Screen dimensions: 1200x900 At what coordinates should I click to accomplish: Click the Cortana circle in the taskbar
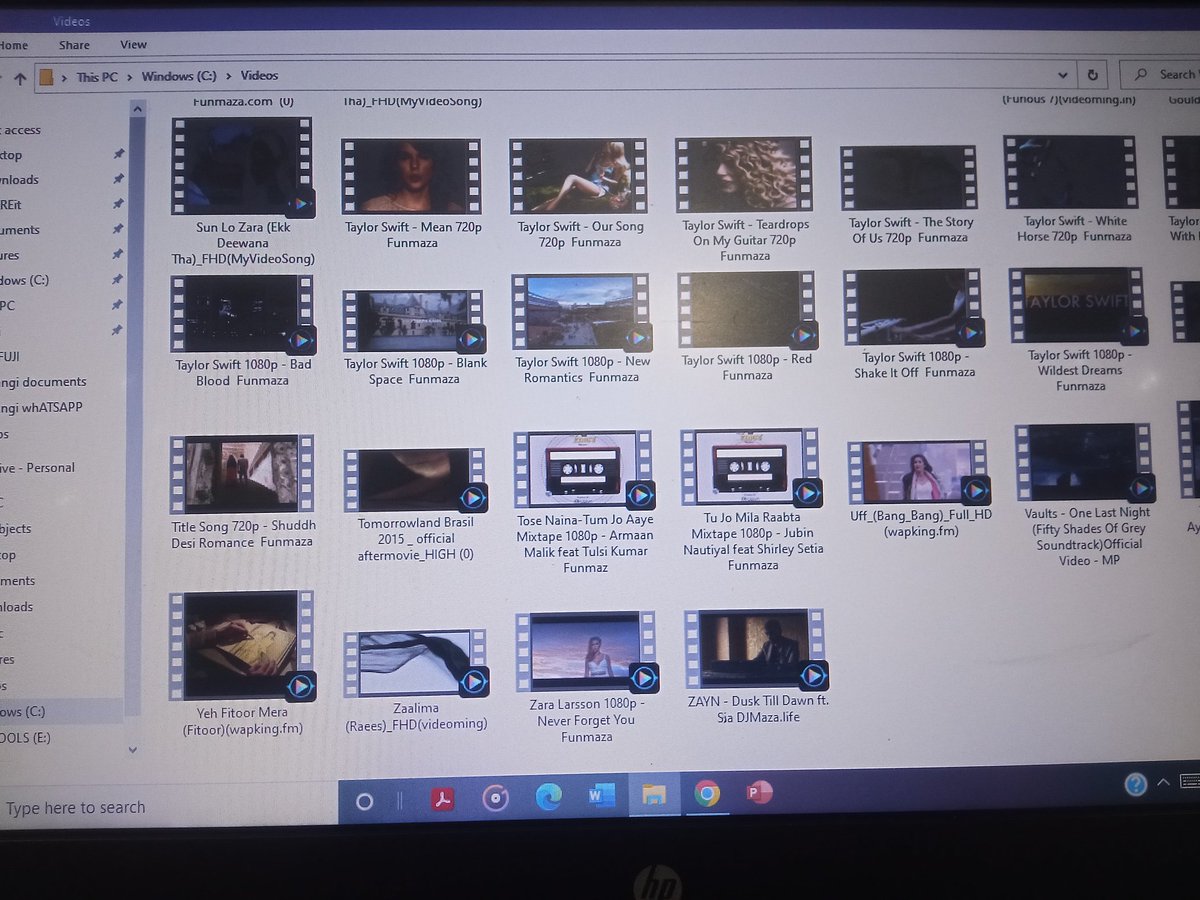(x=364, y=801)
